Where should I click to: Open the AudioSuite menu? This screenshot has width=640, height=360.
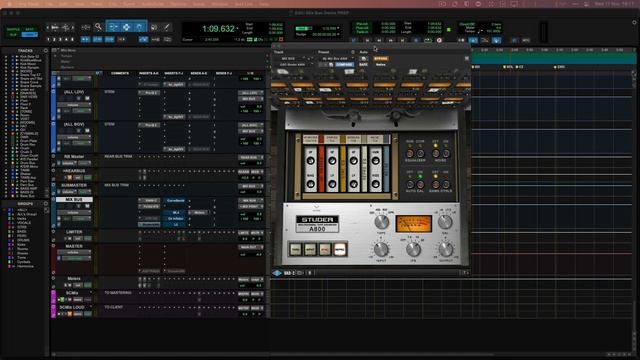[x=153, y=4]
